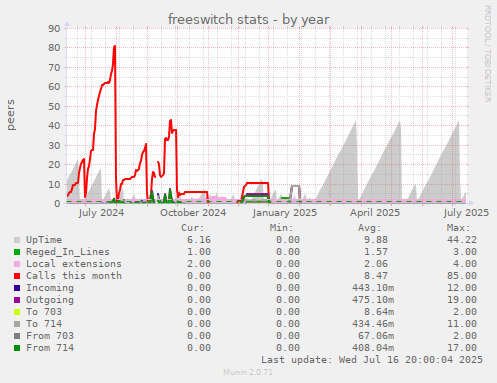Click UpTime current value 6.16
The width and height of the screenshot is (497, 383).
point(199,240)
